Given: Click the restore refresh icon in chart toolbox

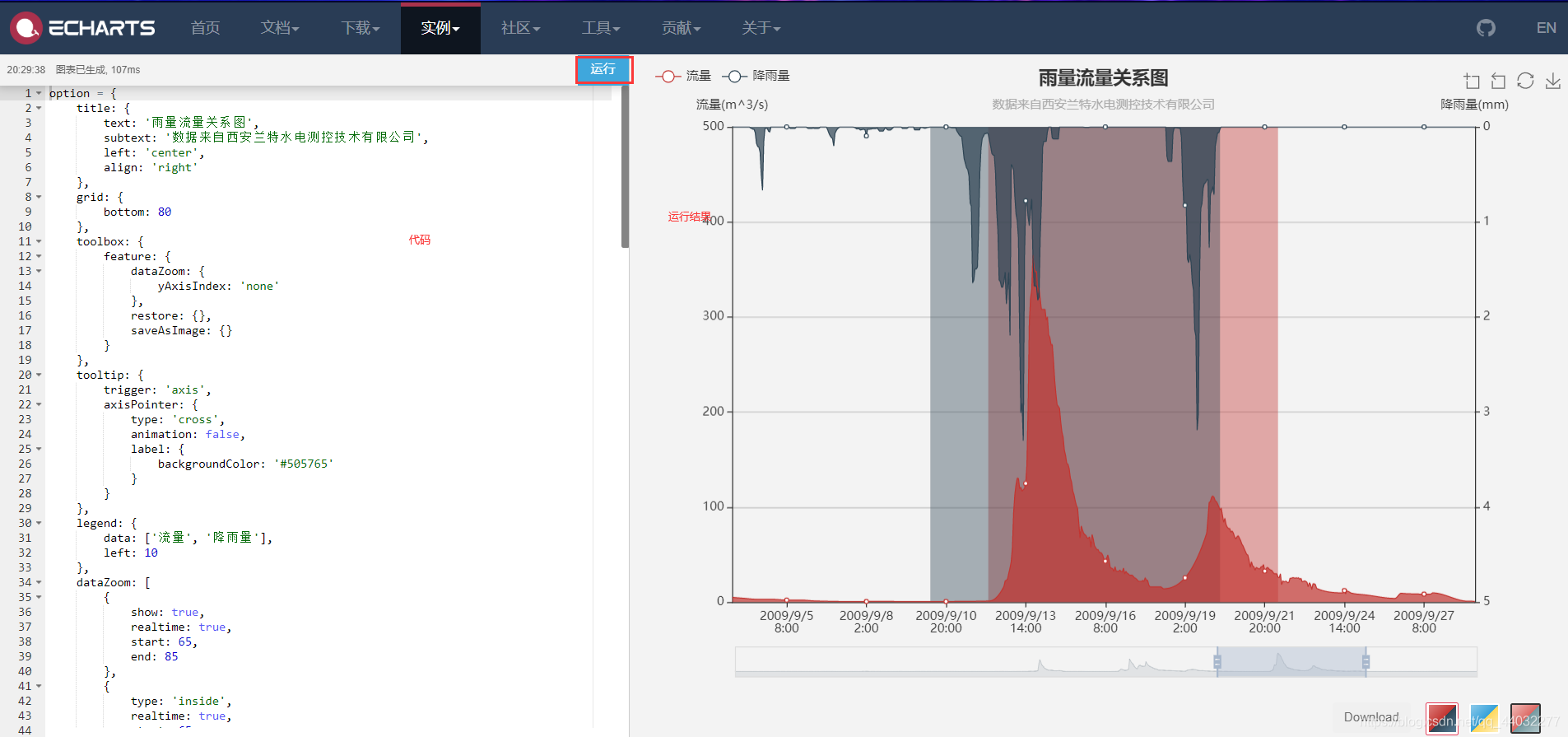Looking at the screenshot, I should point(1525,81).
